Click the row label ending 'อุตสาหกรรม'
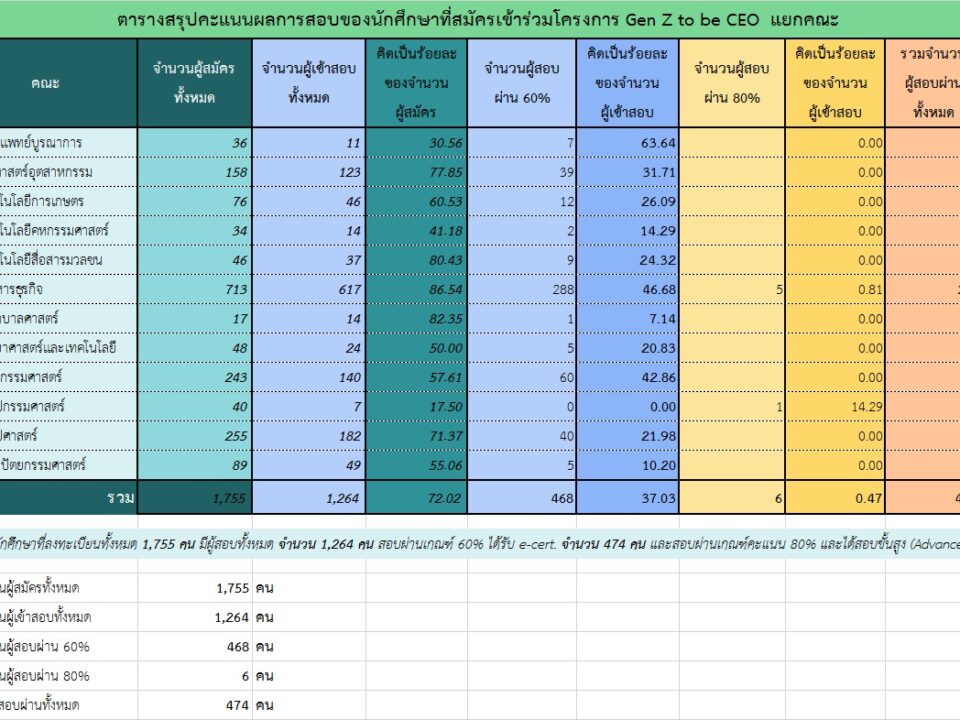 [x=69, y=172]
